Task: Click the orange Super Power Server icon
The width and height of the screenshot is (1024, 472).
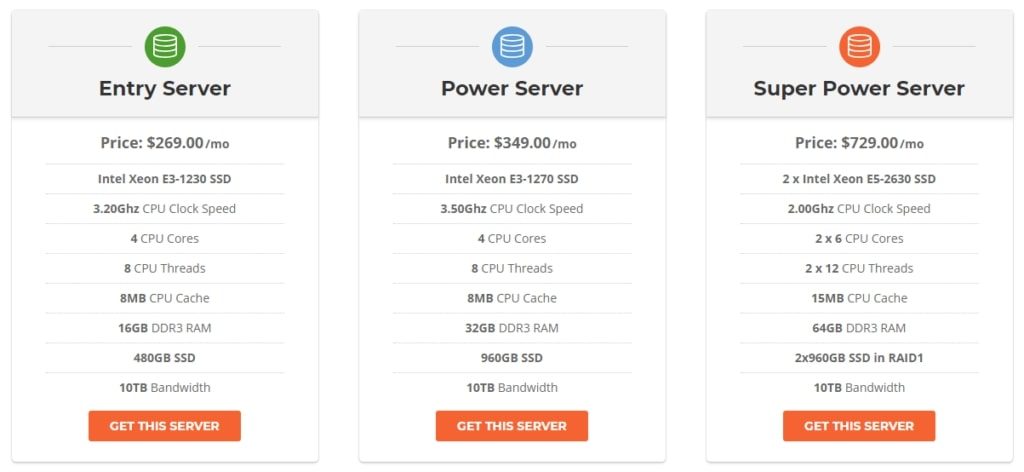Action: (x=859, y=46)
